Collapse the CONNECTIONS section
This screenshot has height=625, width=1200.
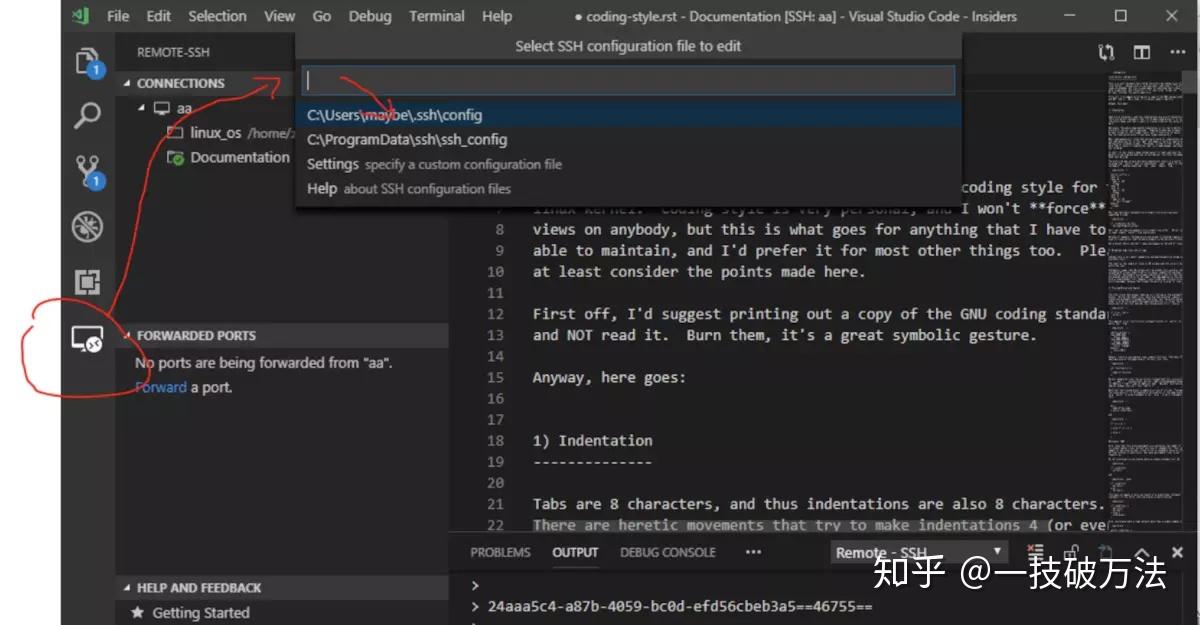point(128,83)
